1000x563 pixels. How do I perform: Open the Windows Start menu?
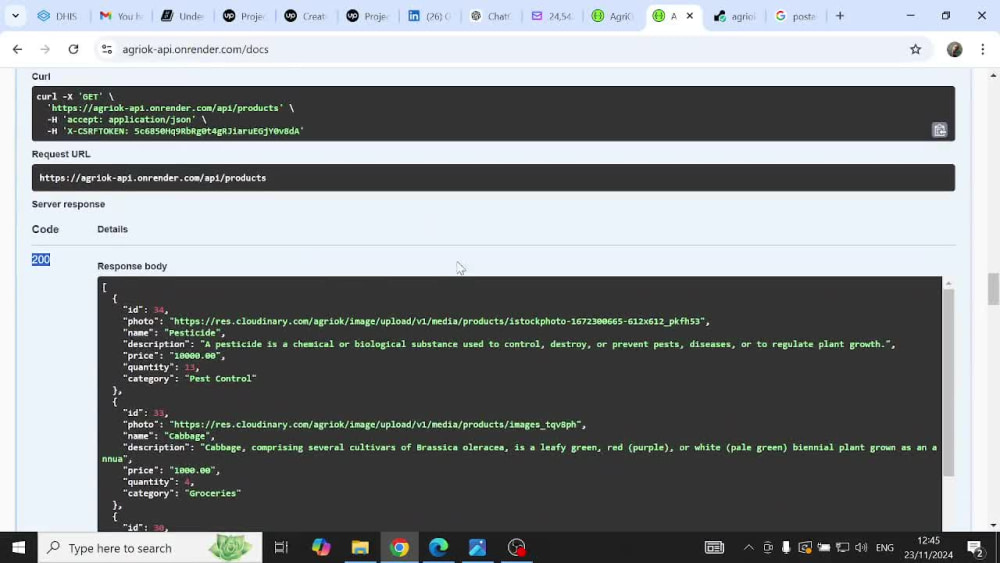[x=18, y=547]
